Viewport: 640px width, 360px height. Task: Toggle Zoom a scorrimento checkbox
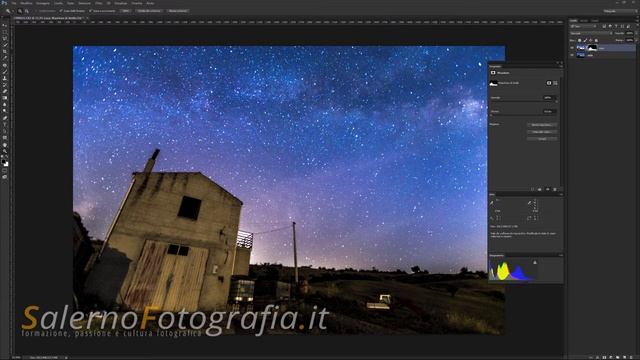tap(90, 11)
